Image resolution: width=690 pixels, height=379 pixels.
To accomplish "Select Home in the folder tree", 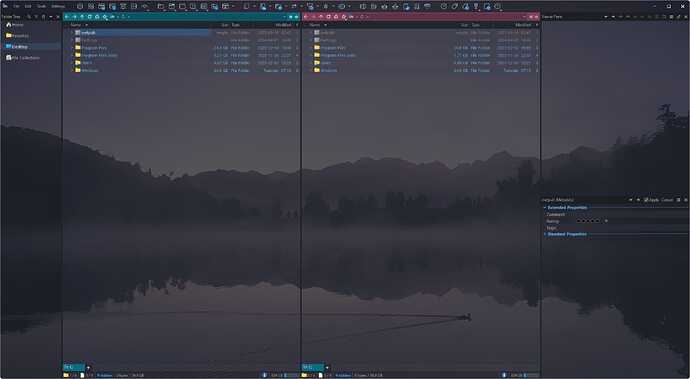I will [15, 25].
